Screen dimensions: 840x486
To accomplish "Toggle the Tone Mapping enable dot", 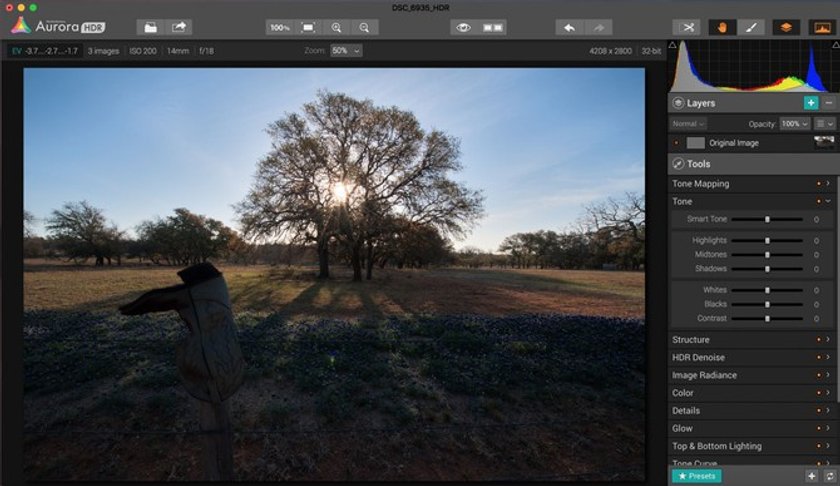I will pos(819,184).
